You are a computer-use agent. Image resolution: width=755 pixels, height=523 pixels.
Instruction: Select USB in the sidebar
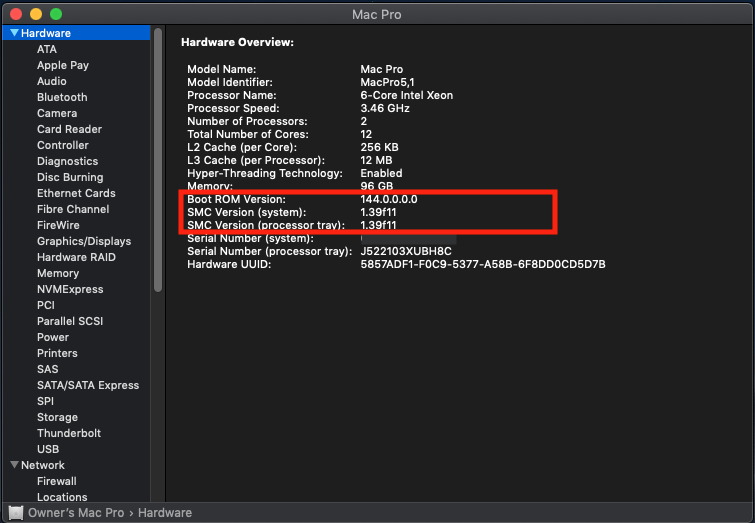tap(48, 449)
